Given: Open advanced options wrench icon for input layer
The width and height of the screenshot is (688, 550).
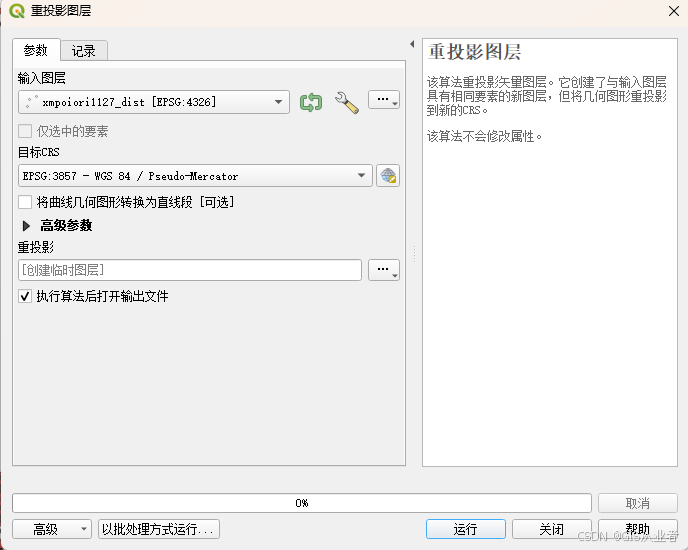Looking at the screenshot, I should click(347, 102).
